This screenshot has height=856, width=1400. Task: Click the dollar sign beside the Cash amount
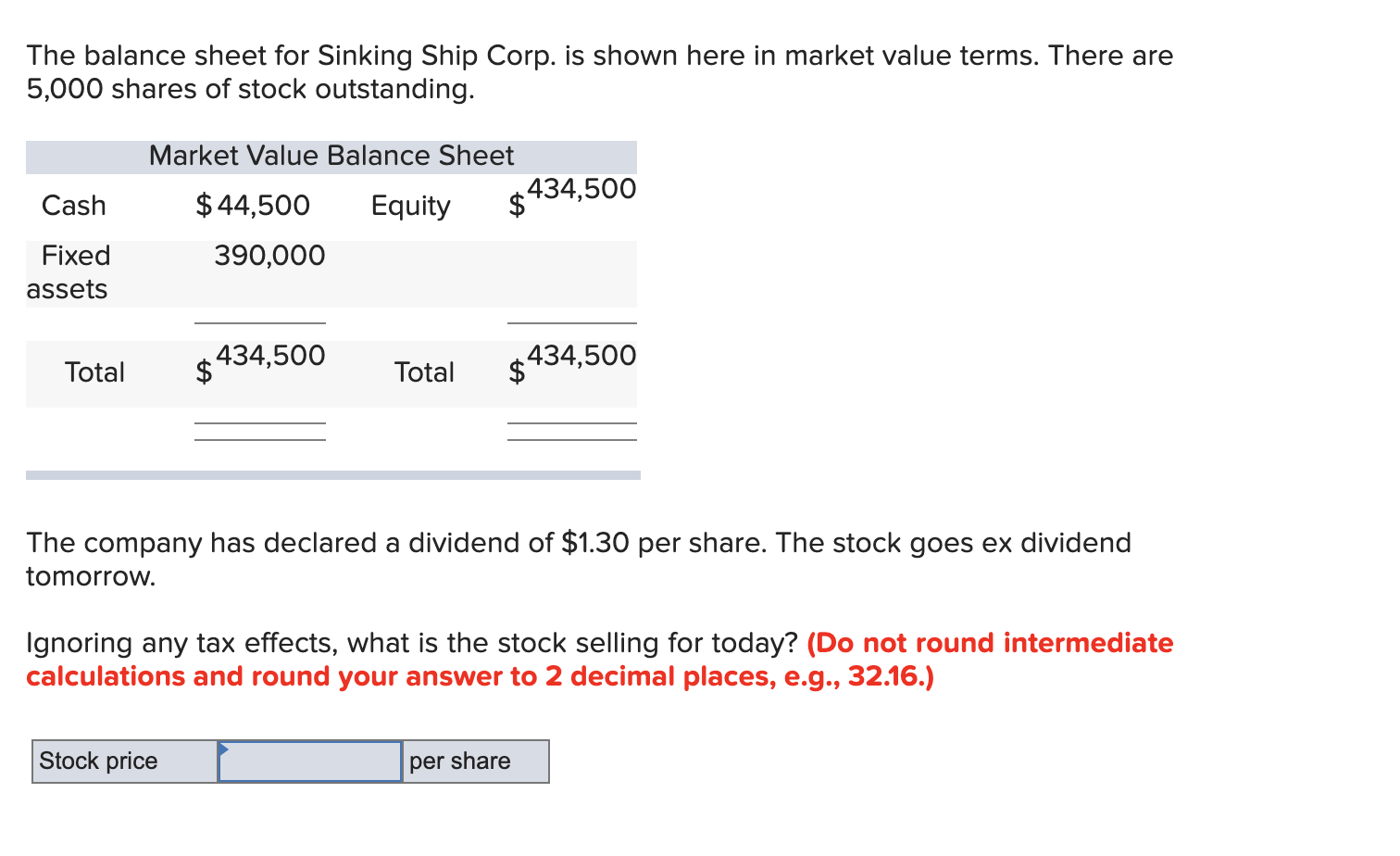pos(205,205)
